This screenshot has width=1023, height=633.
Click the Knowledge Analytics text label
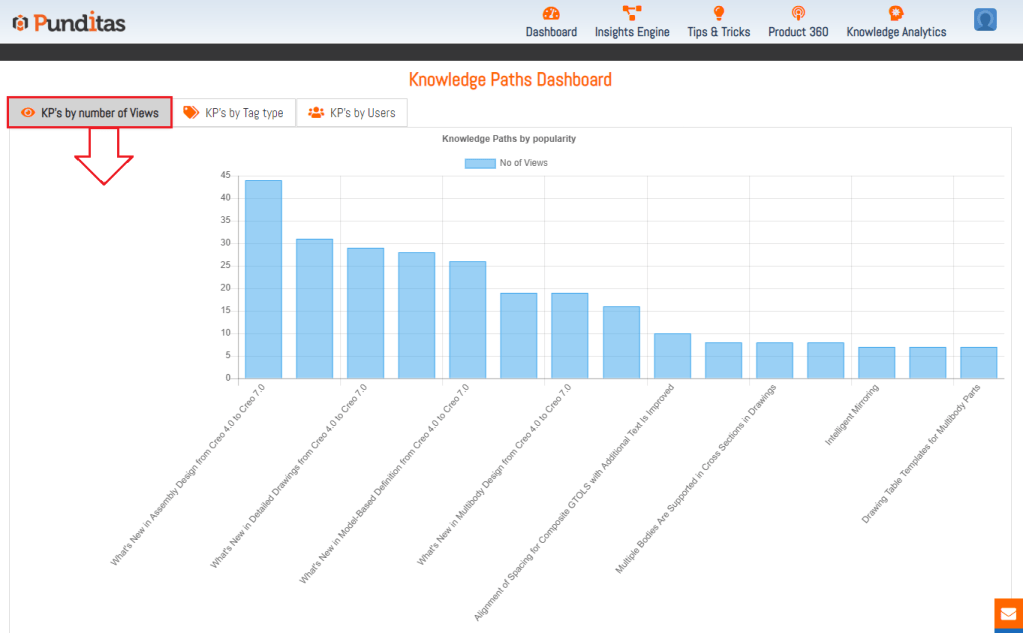pyautogui.click(x=896, y=32)
